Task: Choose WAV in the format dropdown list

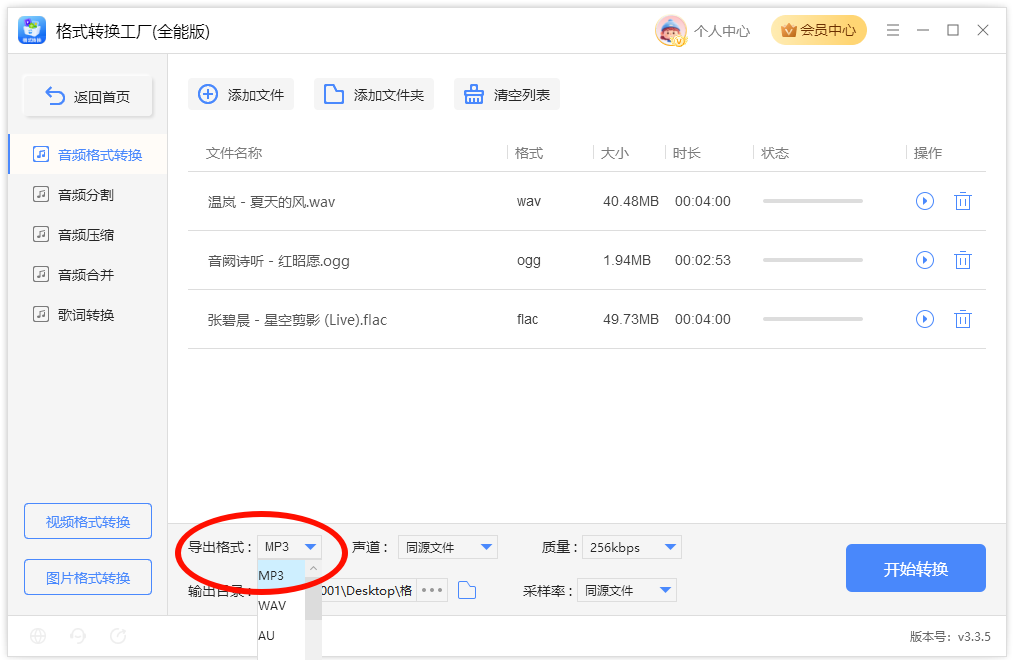Action: coord(281,606)
